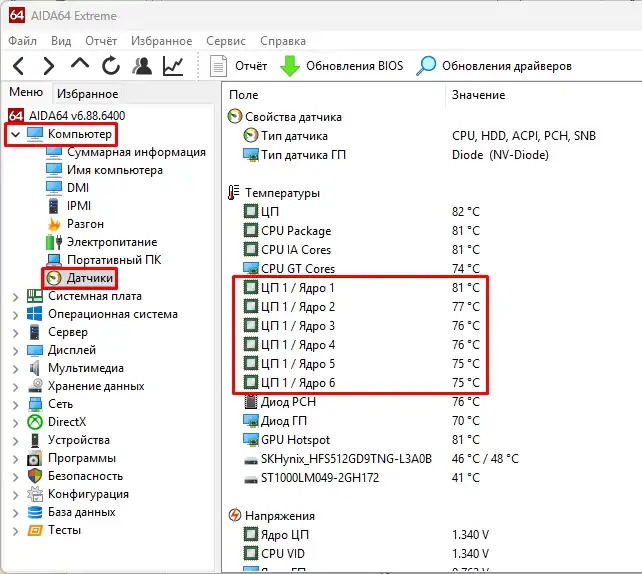This screenshot has width=642, height=574.
Task: Open the graph chart toolbar icon
Action: tap(173, 66)
